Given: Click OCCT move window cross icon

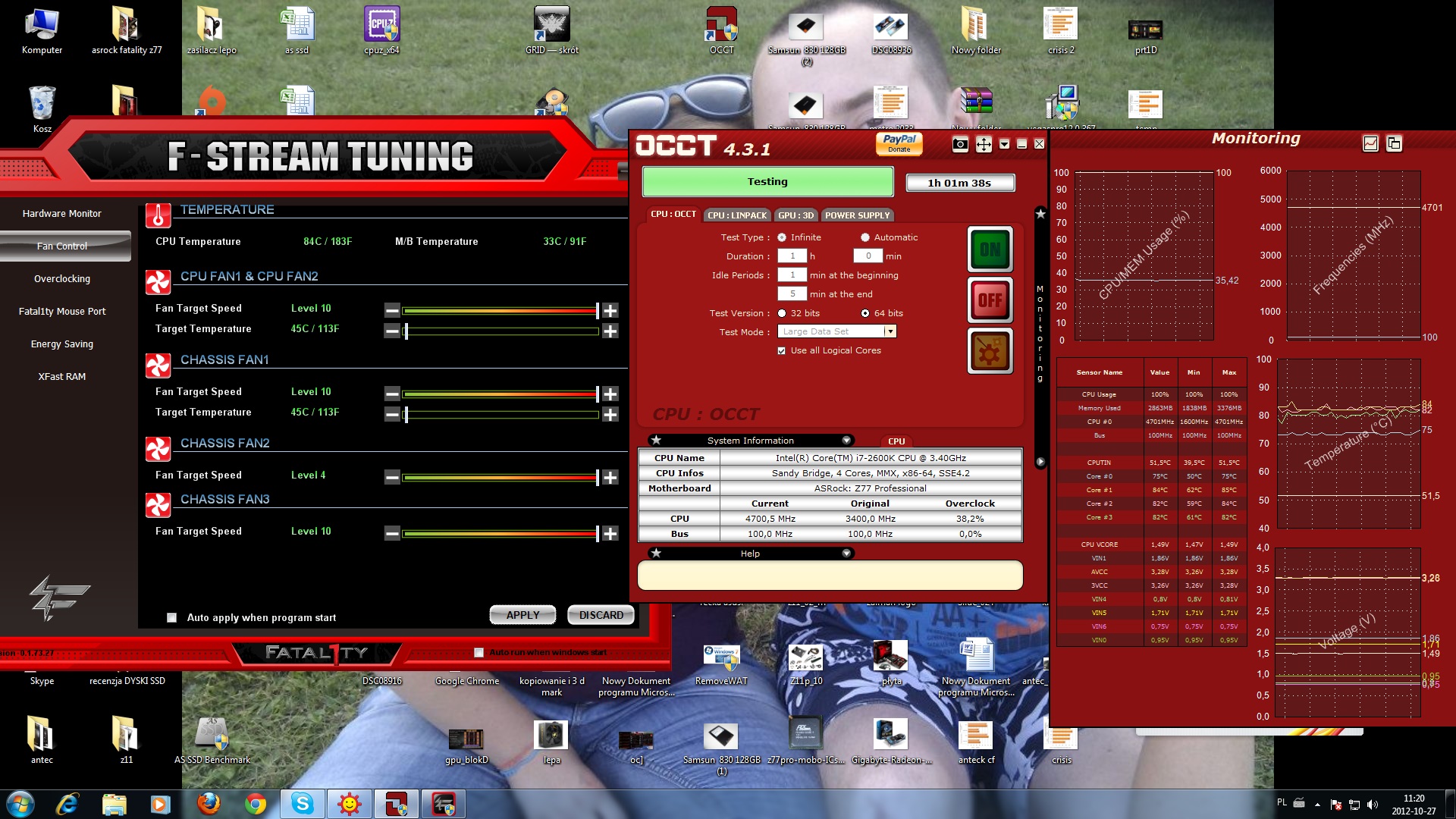Looking at the screenshot, I should pyautogui.click(x=984, y=144).
